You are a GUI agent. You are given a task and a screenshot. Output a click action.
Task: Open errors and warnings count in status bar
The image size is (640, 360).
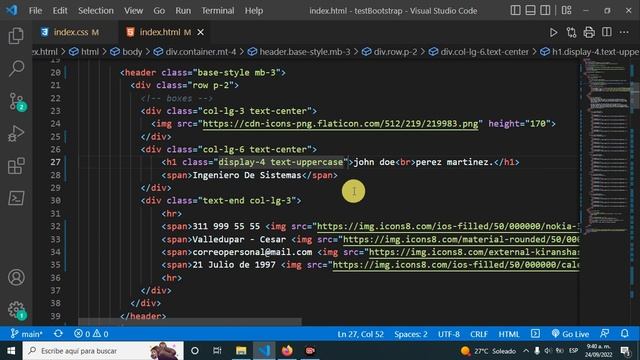[x=91, y=333]
